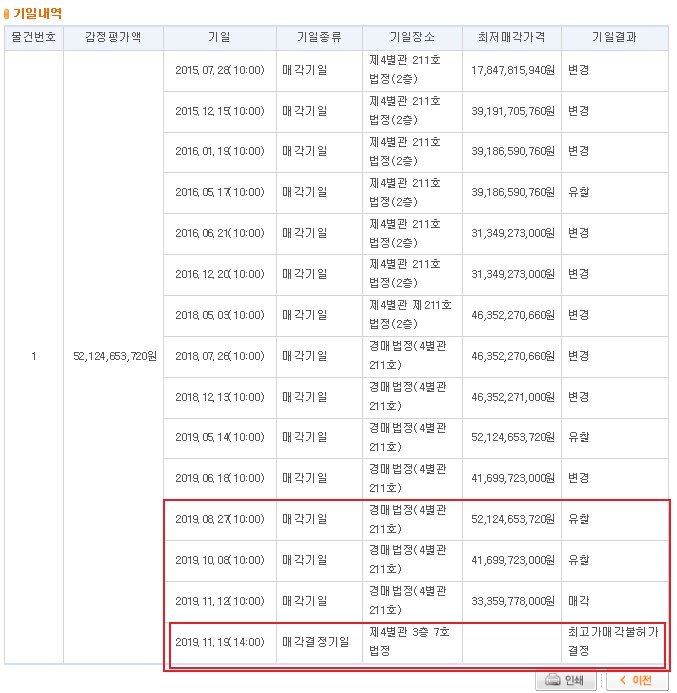The width and height of the screenshot is (677, 693).
Task: Select the 기일내역 section heading
Action: 36,12
